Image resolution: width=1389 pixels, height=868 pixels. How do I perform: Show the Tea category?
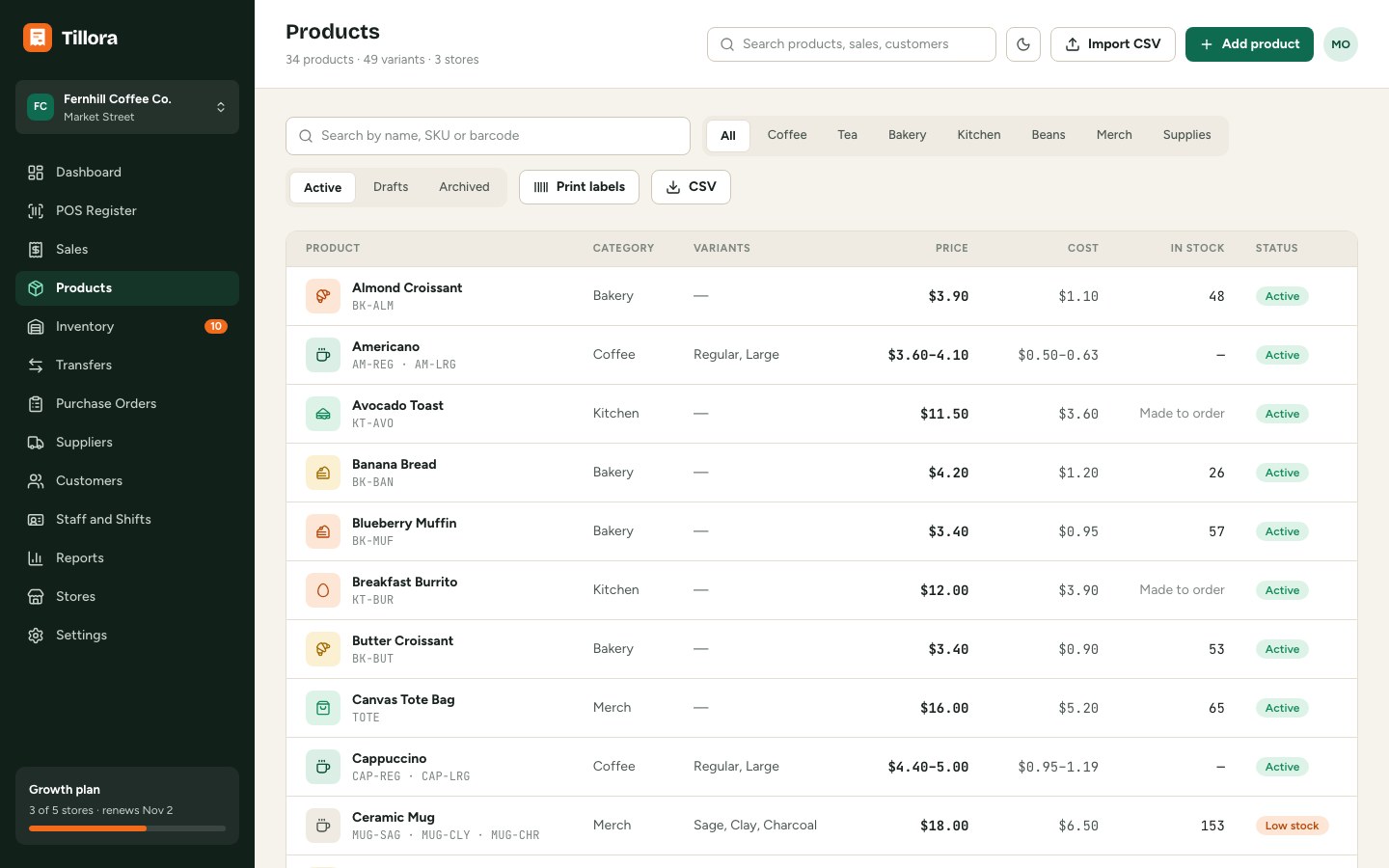coord(847,135)
